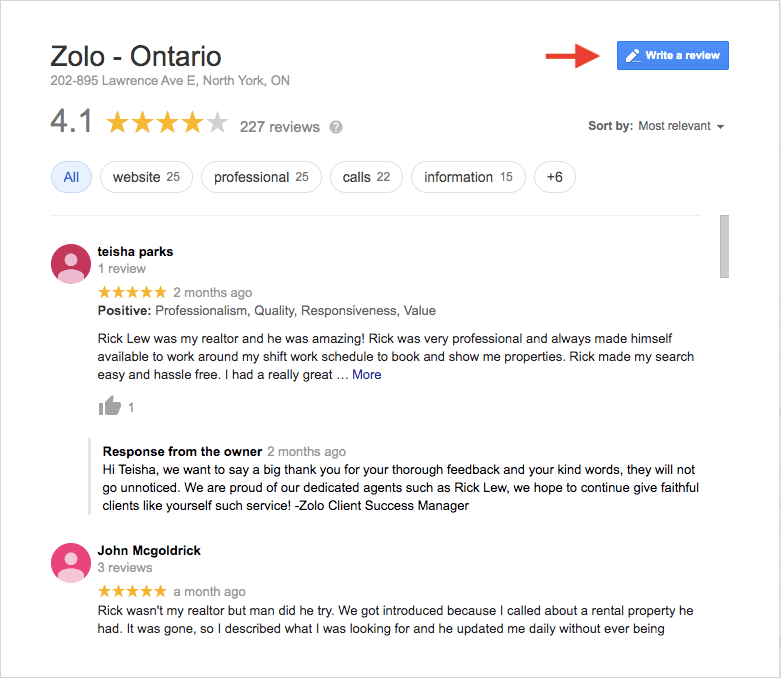Click the 227 reviews count text
The width and height of the screenshot is (781, 678).
click(280, 127)
